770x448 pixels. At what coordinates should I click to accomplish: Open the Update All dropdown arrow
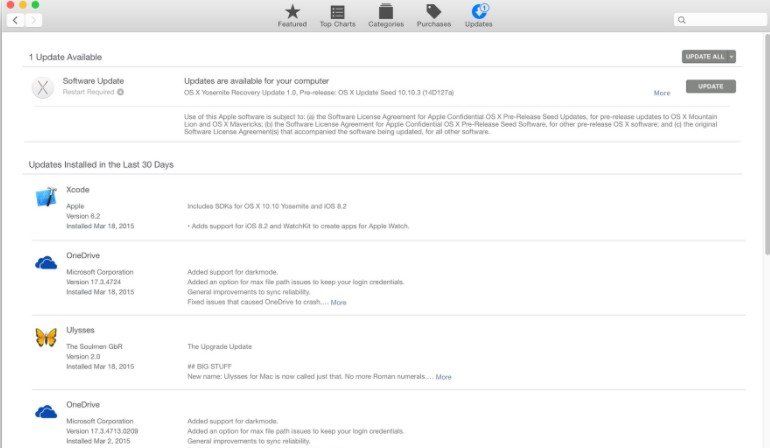point(732,56)
